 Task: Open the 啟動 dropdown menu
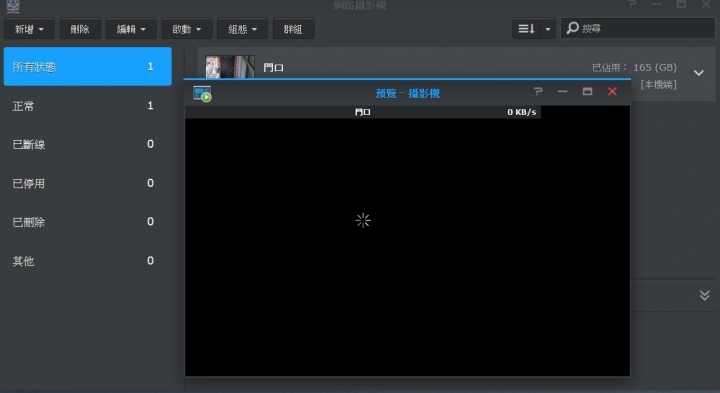coord(186,29)
